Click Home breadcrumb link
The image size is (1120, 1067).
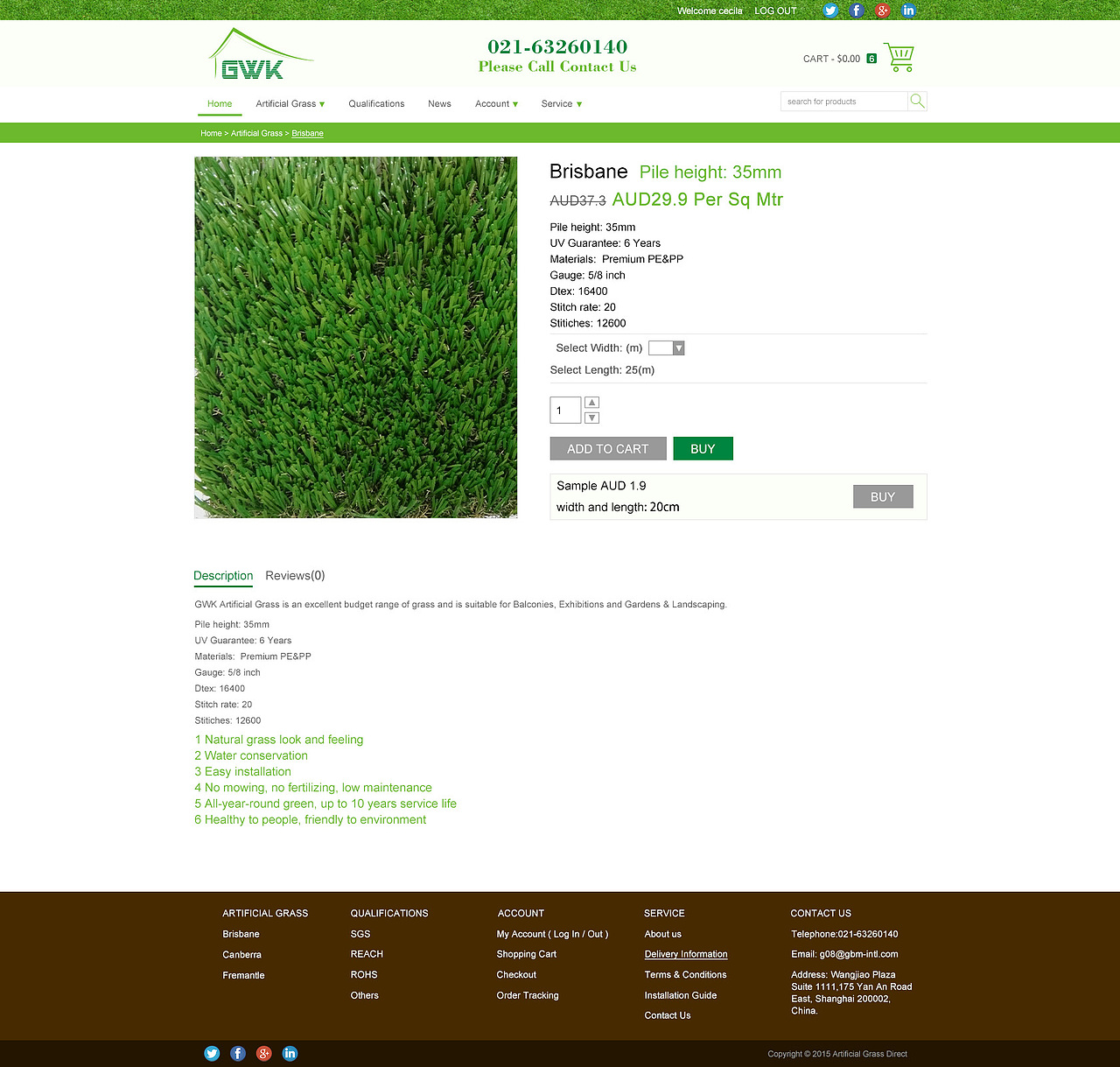211,133
